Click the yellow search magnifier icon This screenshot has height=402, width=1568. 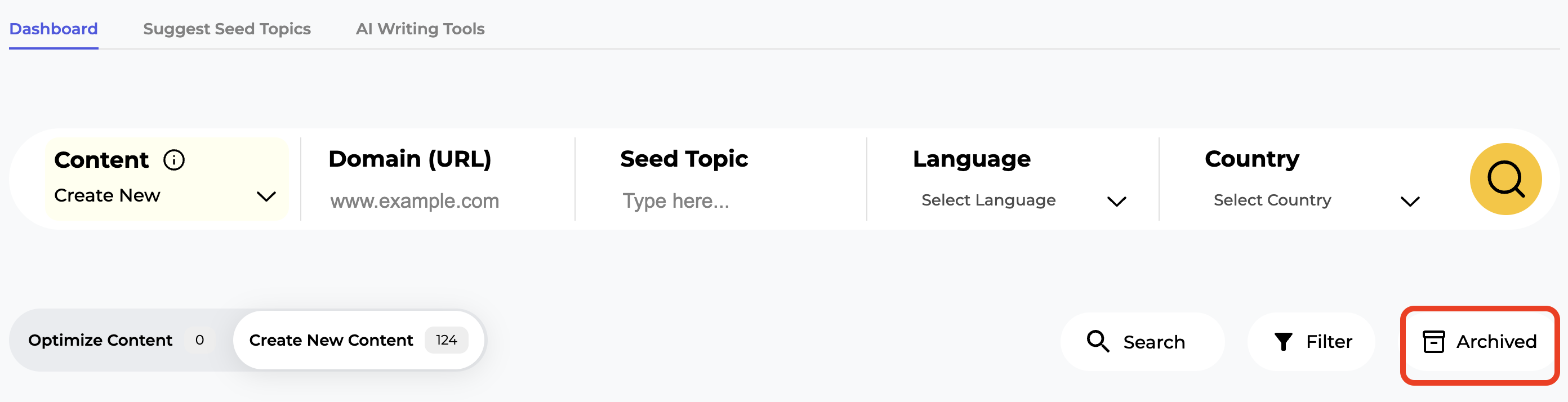click(1505, 179)
